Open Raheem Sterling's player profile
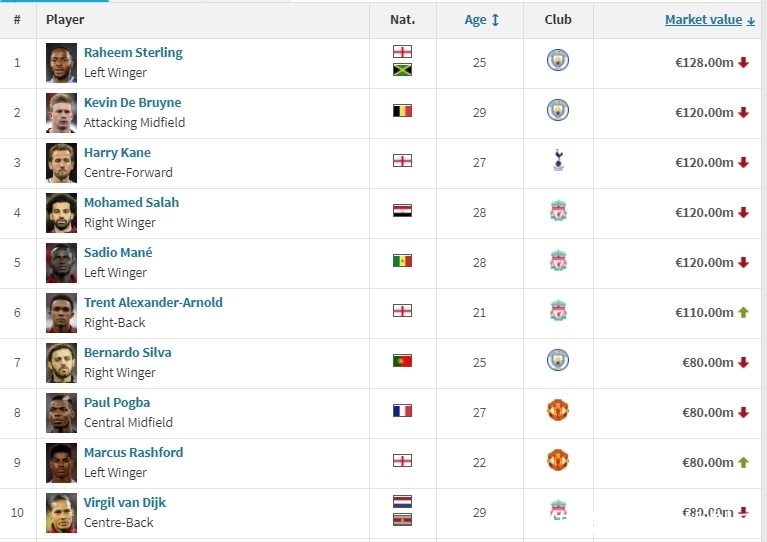Screen dimensions: 767x542 133,53
